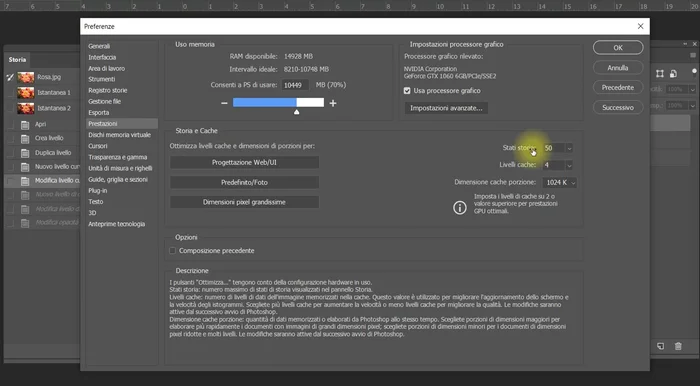The height and width of the screenshot is (386, 700).
Task: Select the Istantanea 1 snapshot thumbnail
Action: (x=25, y=93)
